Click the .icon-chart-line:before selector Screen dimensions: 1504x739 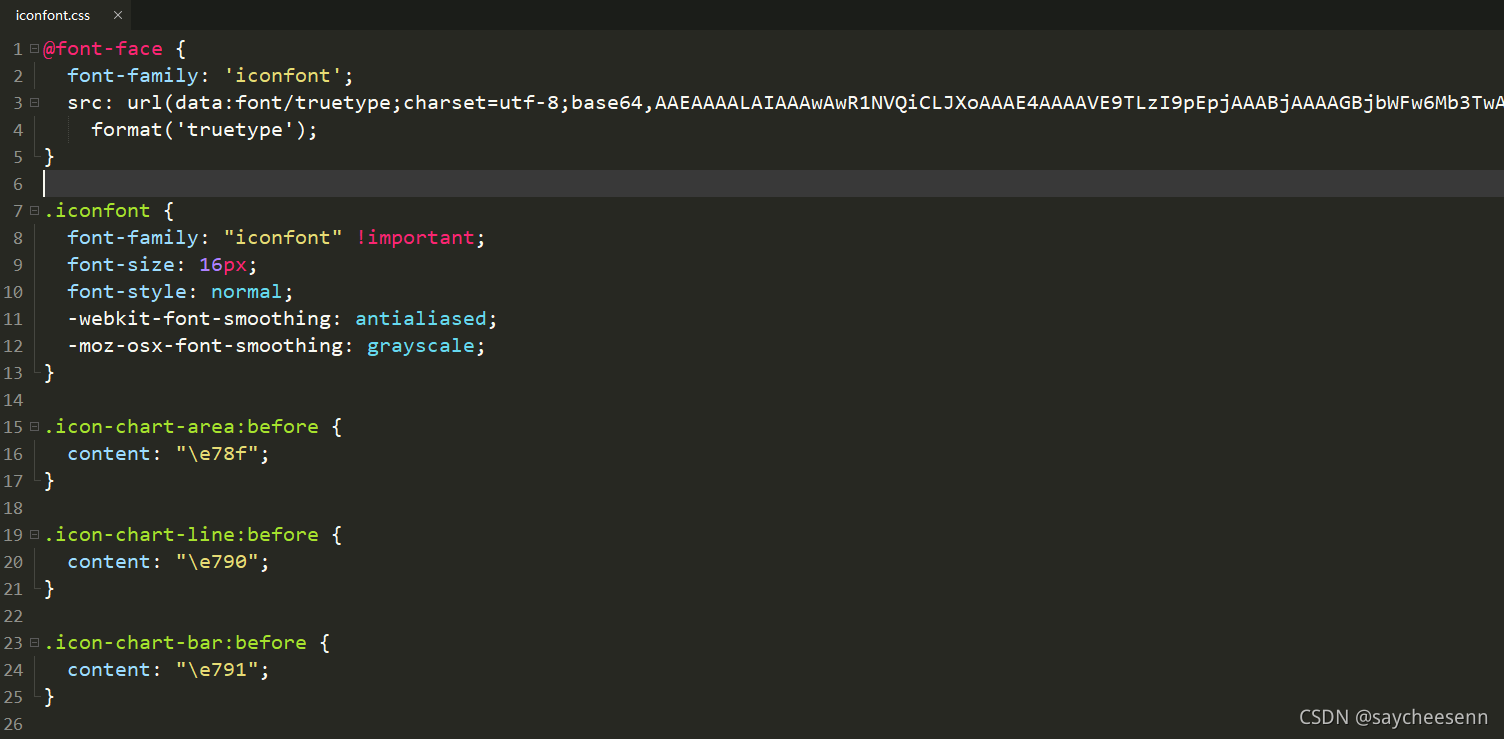point(181,535)
